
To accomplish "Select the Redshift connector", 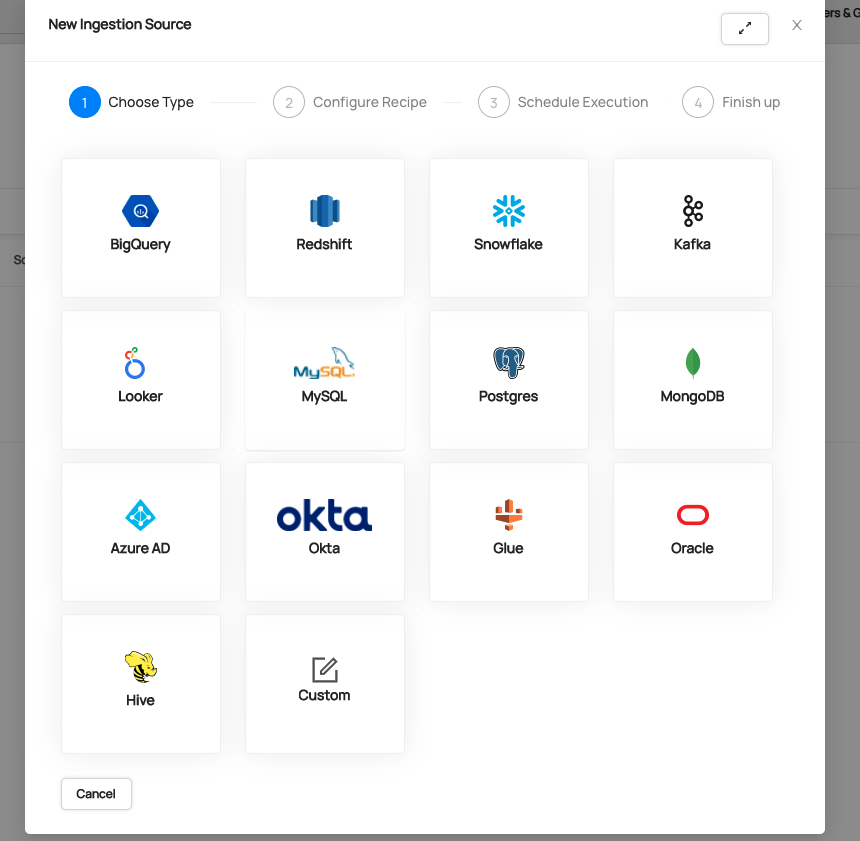I will tap(324, 228).
